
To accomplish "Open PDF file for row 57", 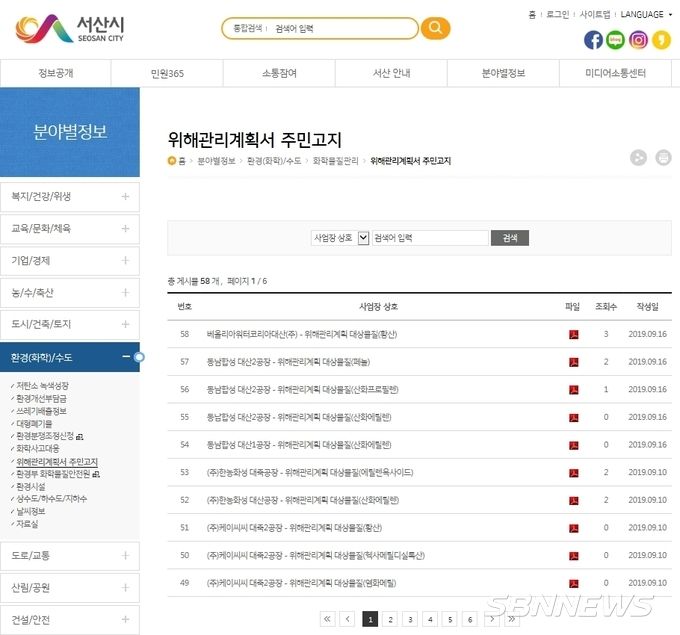I will pyautogui.click(x=573, y=362).
